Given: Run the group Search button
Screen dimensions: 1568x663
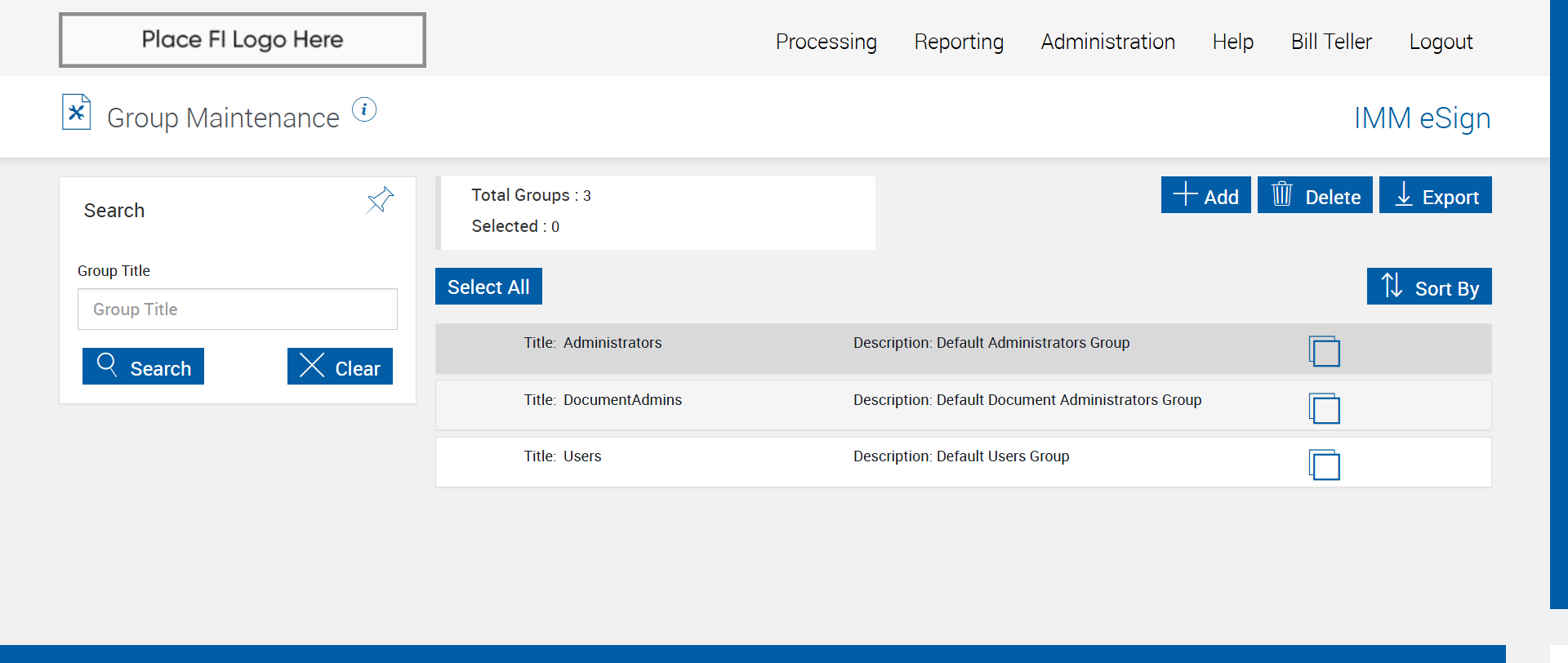Looking at the screenshot, I should (143, 367).
